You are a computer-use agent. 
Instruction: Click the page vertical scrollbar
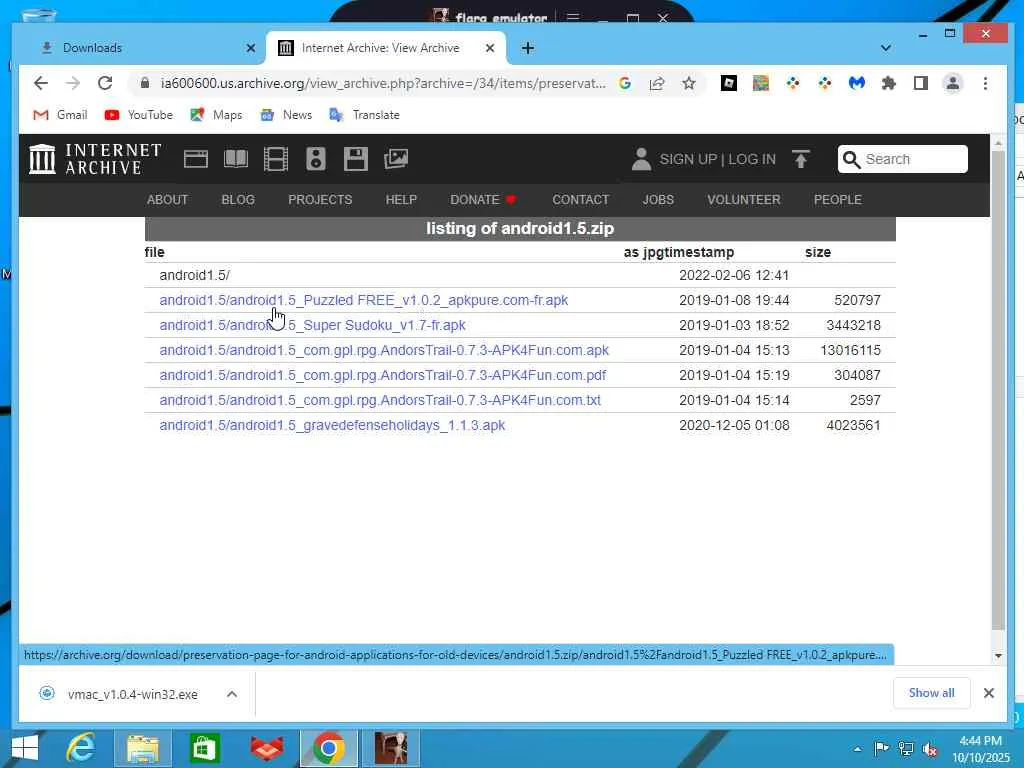pyautogui.click(x=998, y=390)
